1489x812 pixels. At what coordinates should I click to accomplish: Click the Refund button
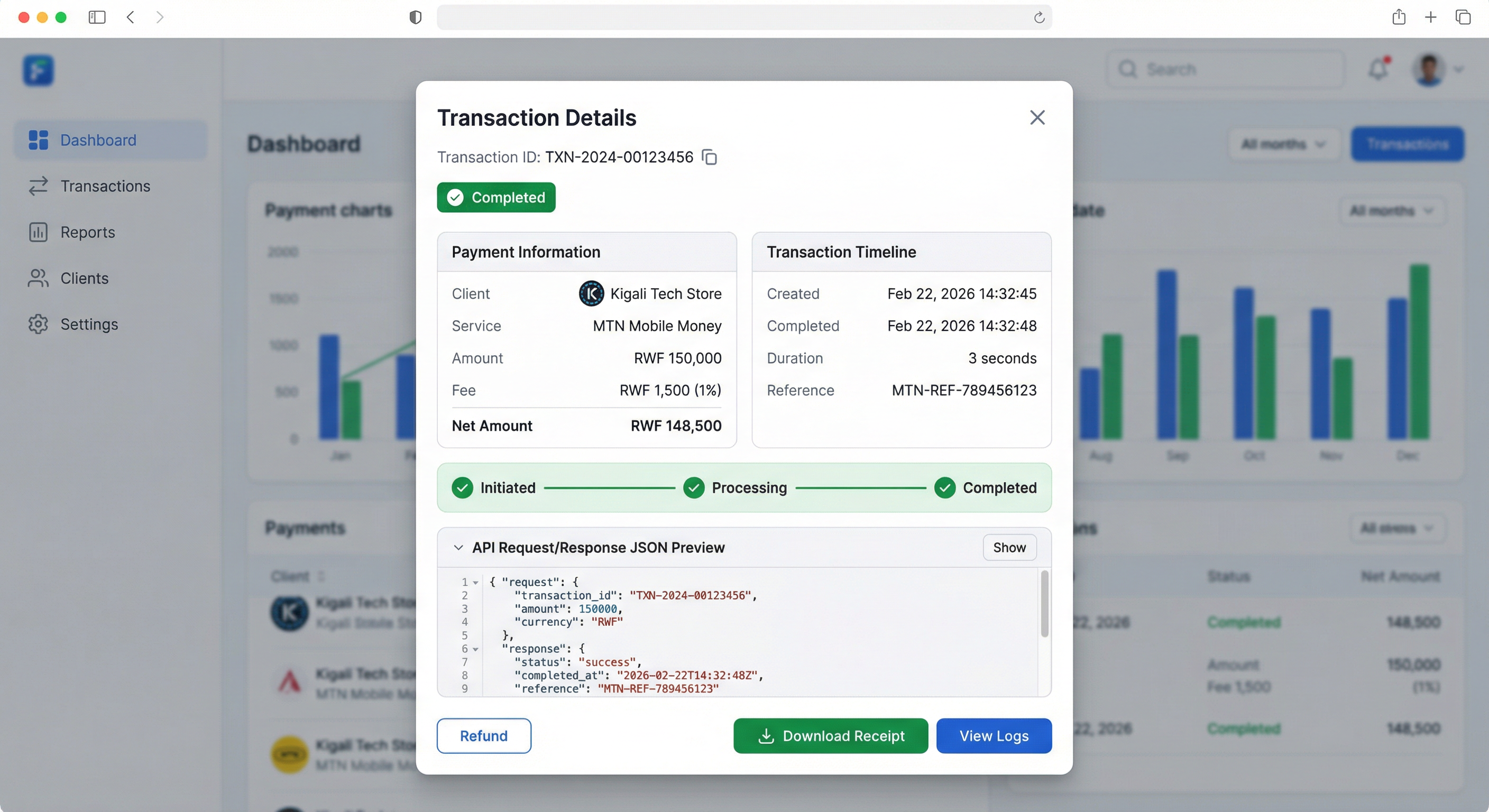[x=483, y=736]
